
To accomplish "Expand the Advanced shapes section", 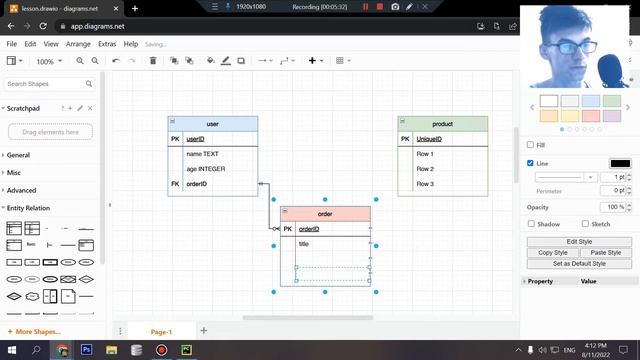I will tap(21, 190).
